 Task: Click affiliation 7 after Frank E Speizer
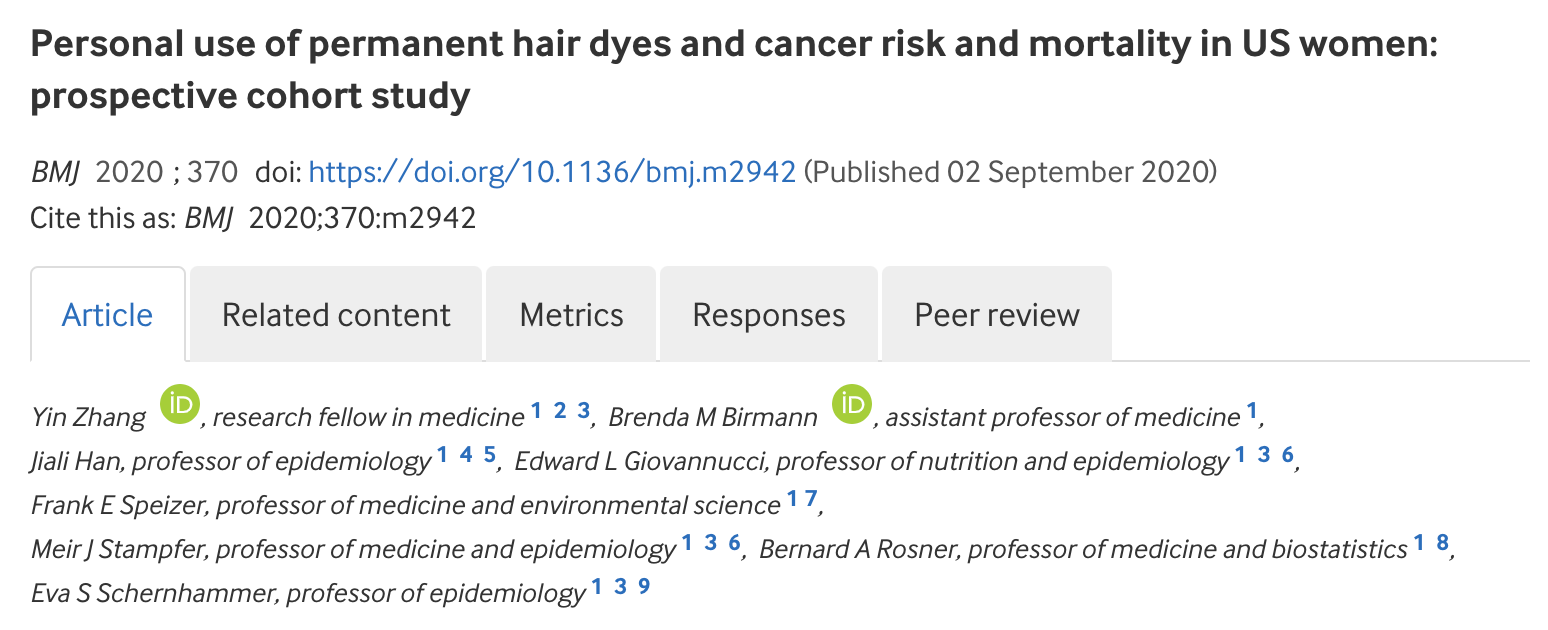[x=811, y=498]
